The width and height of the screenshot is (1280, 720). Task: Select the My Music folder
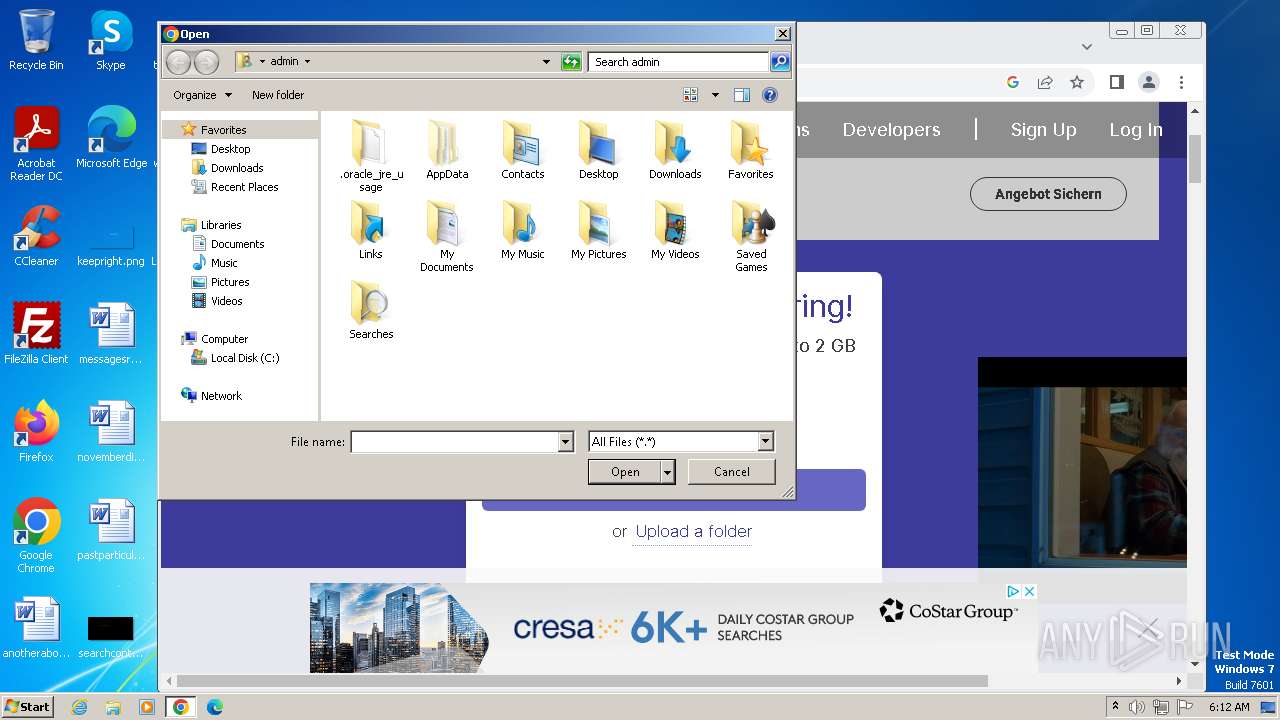click(x=523, y=230)
